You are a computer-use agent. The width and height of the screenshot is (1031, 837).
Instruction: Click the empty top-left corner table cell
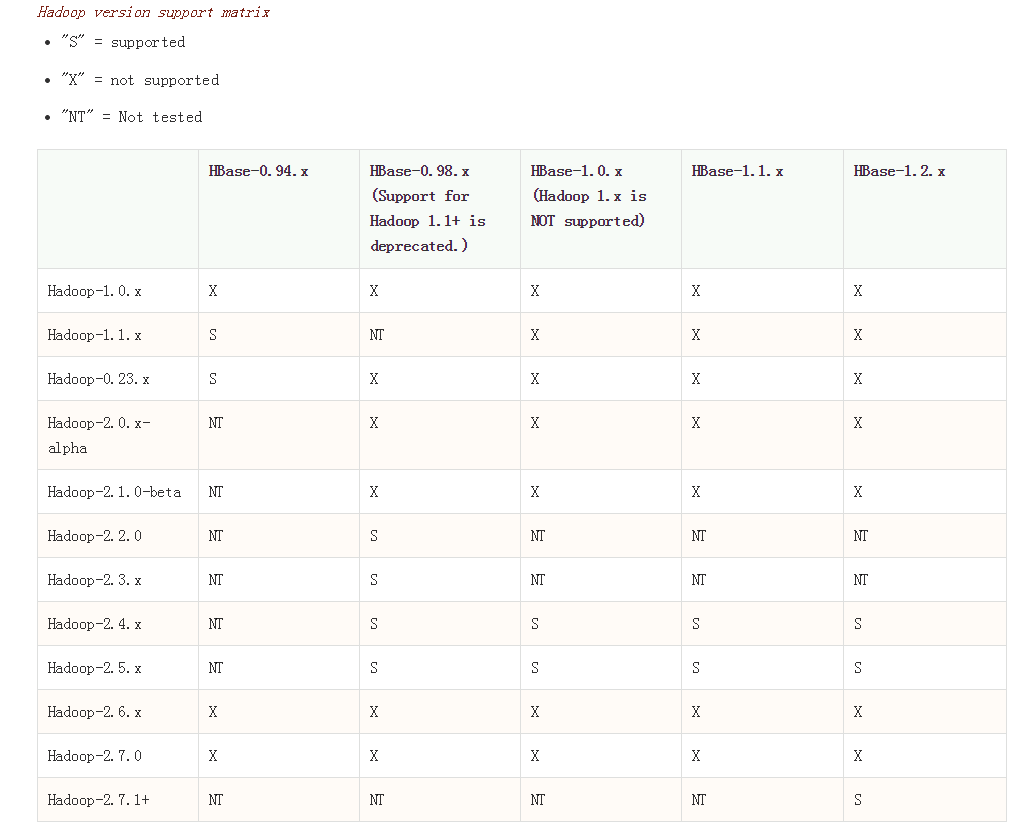coord(117,208)
